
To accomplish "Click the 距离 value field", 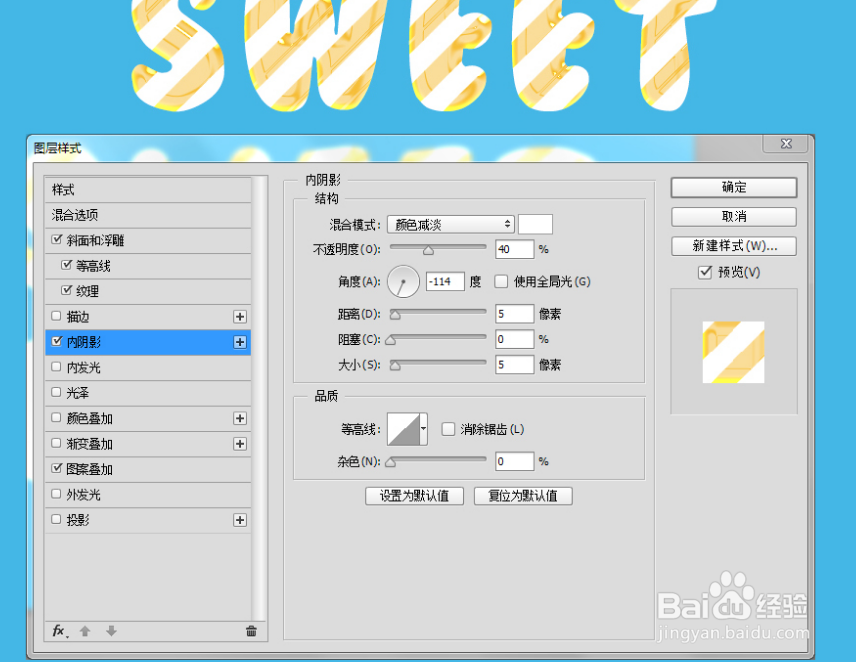I will point(514,314).
